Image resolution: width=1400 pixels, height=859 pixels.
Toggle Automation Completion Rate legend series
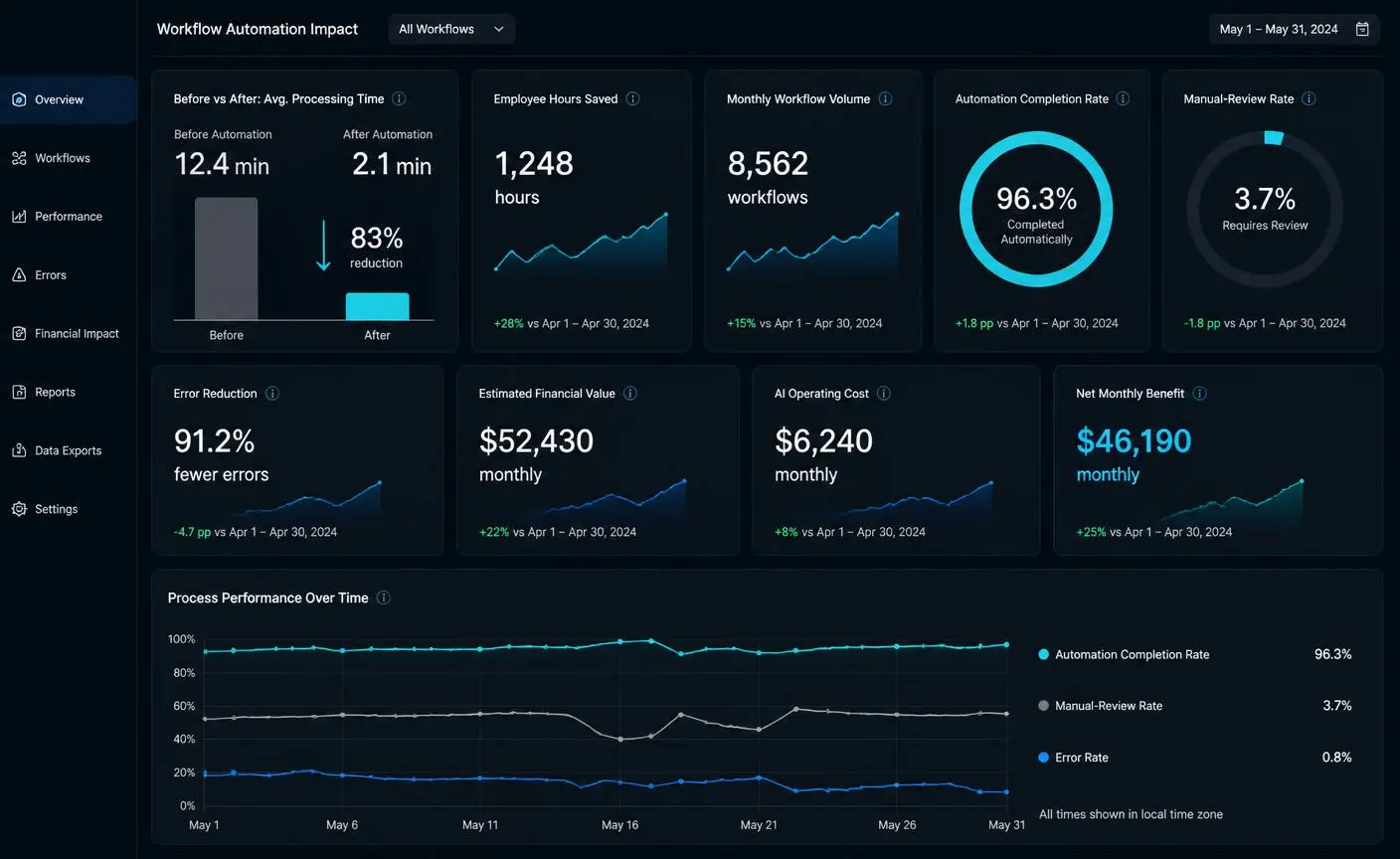(x=1124, y=654)
